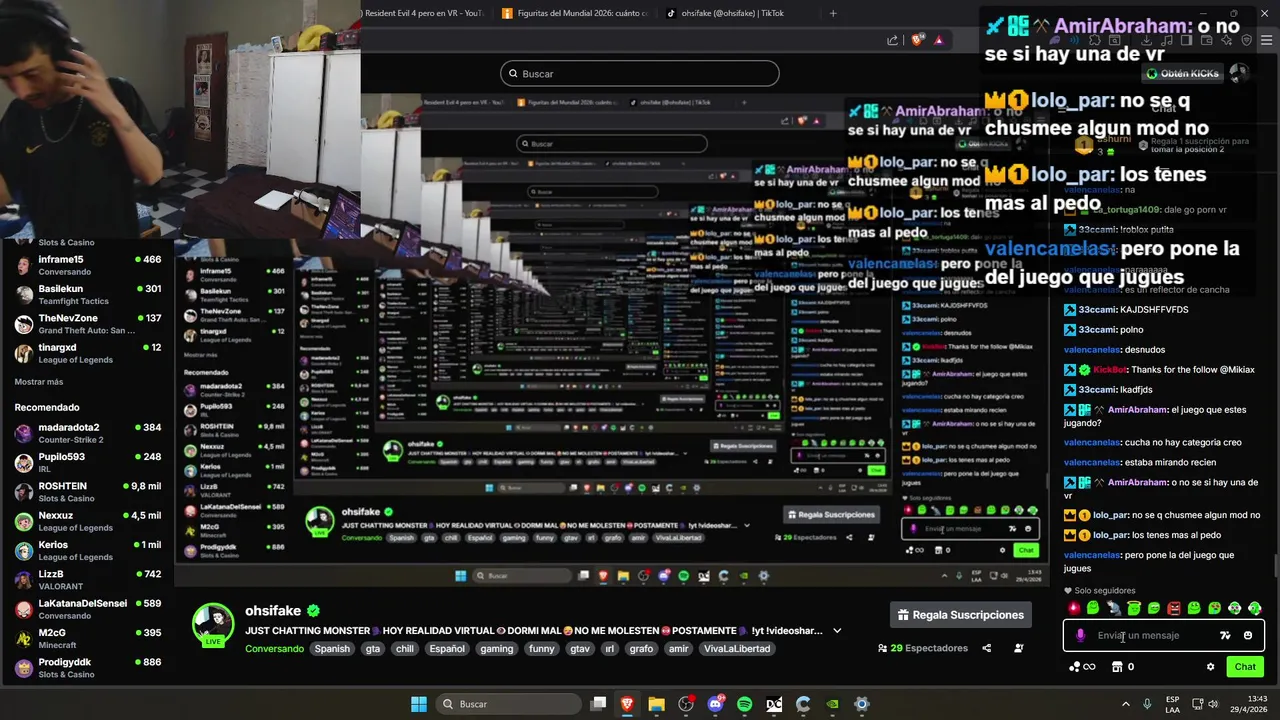Click the Regala Suscripciones button
The image size is (1280, 720).
tap(961, 615)
